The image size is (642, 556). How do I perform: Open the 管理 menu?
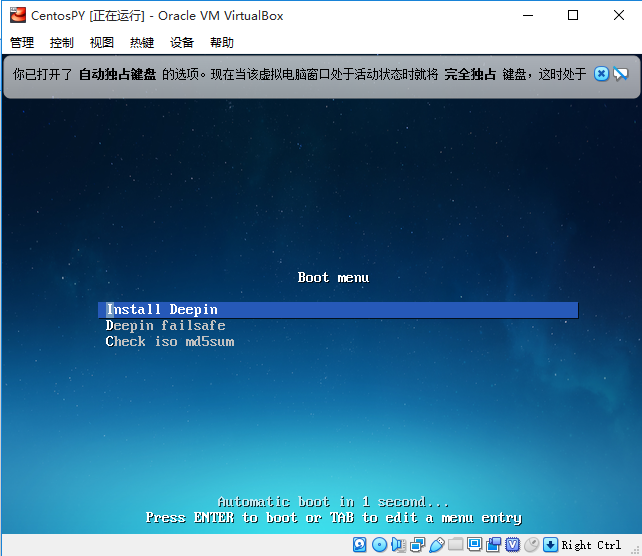point(22,43)
